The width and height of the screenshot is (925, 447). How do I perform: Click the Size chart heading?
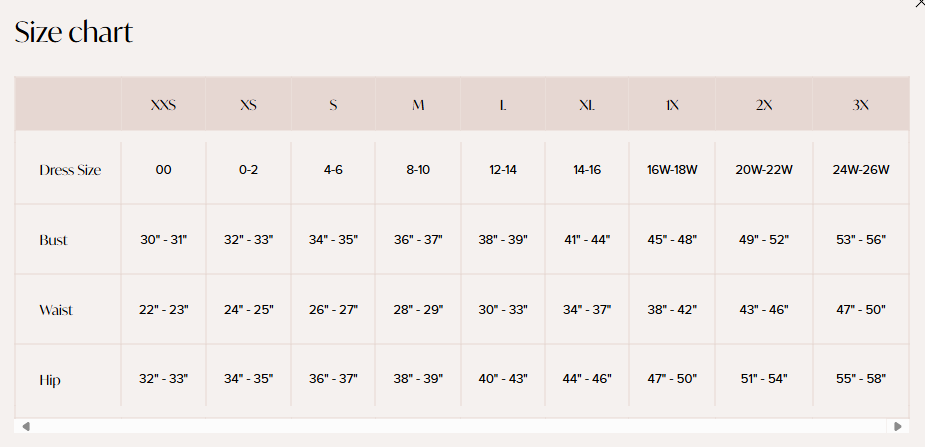(x=74, y=32)
